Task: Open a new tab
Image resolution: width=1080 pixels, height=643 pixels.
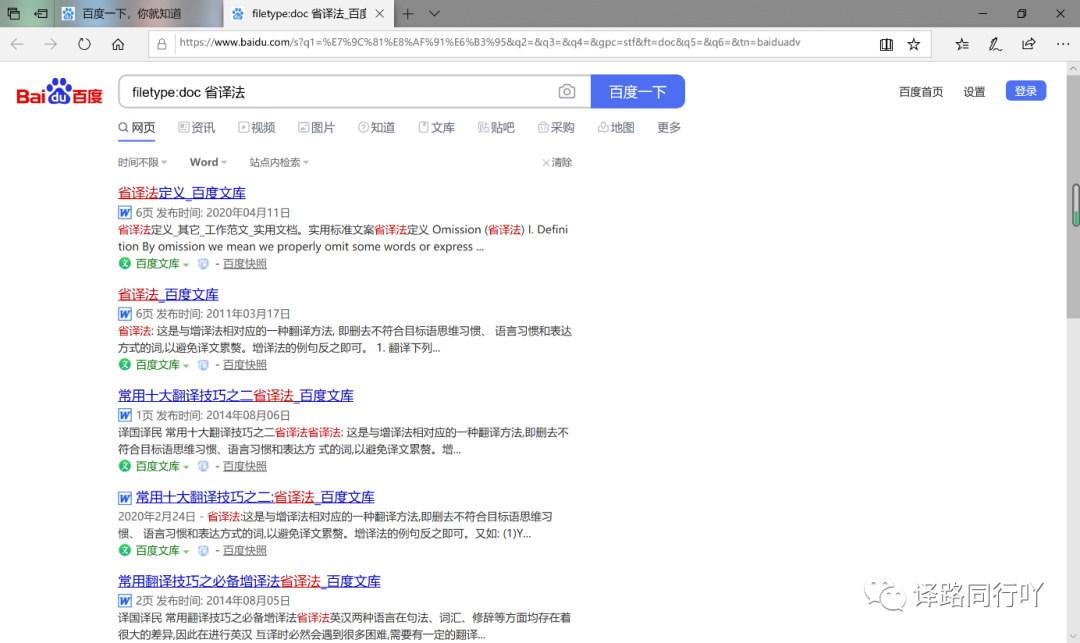Action: pos(408,14)
